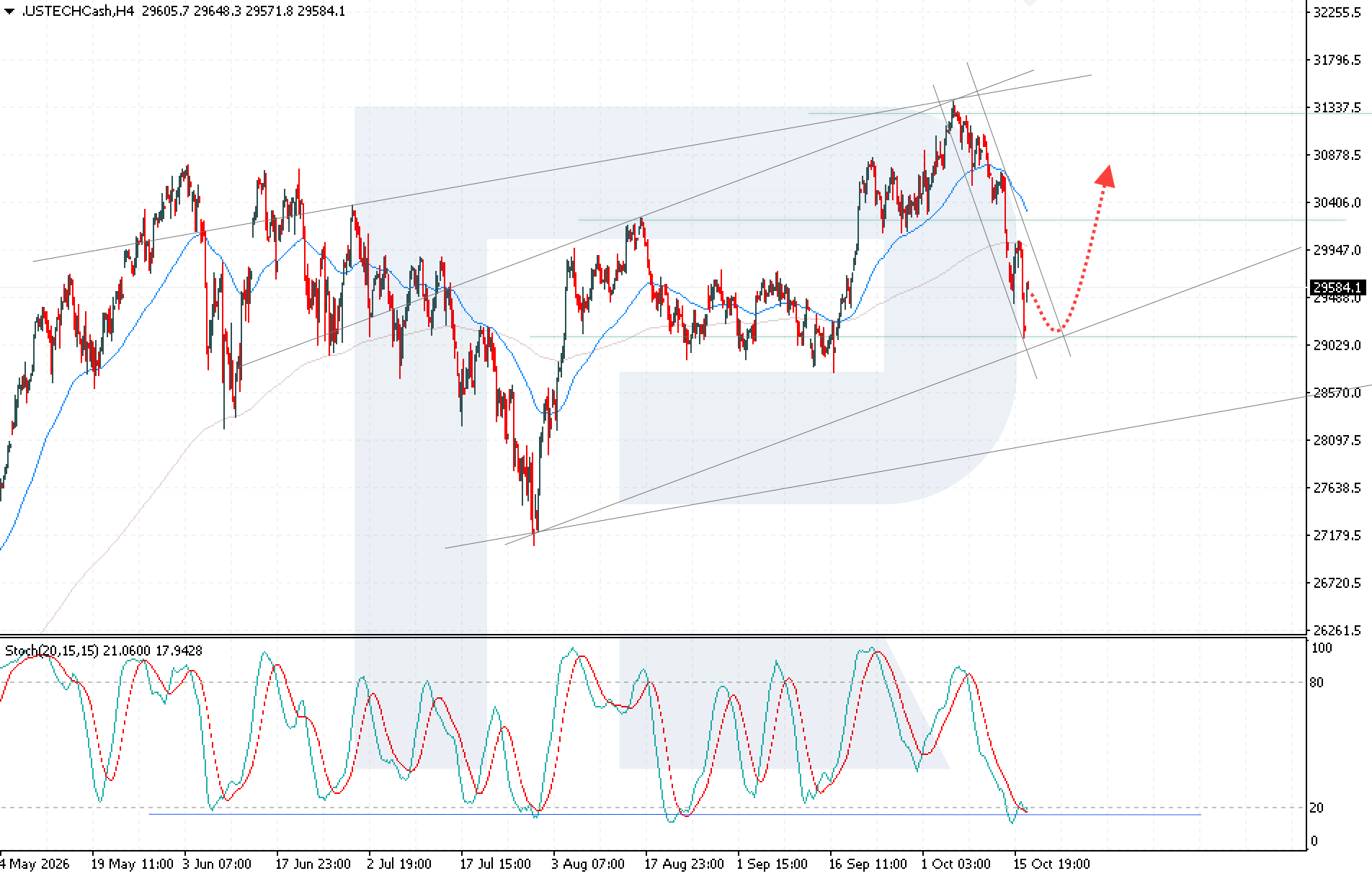Click the 31337.5 price axis value
This screenshot has height=876, width=1372.
pyautogui.click(x=1337, y=107)
